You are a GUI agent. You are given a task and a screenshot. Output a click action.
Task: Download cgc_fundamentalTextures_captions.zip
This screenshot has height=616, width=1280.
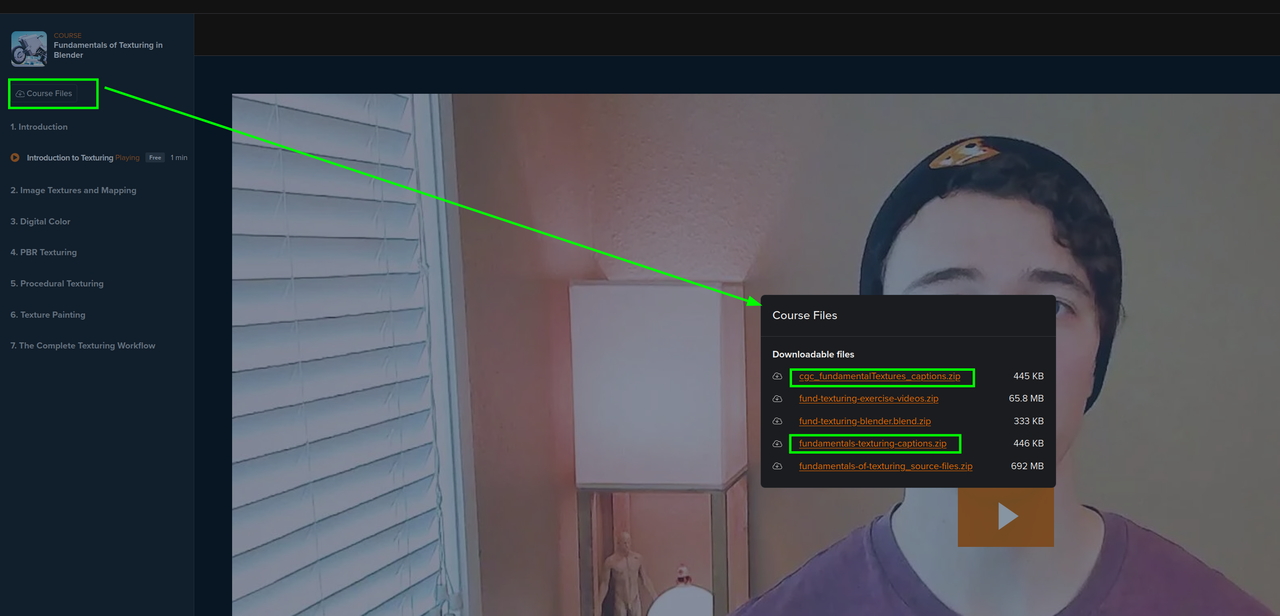(879, 376)
